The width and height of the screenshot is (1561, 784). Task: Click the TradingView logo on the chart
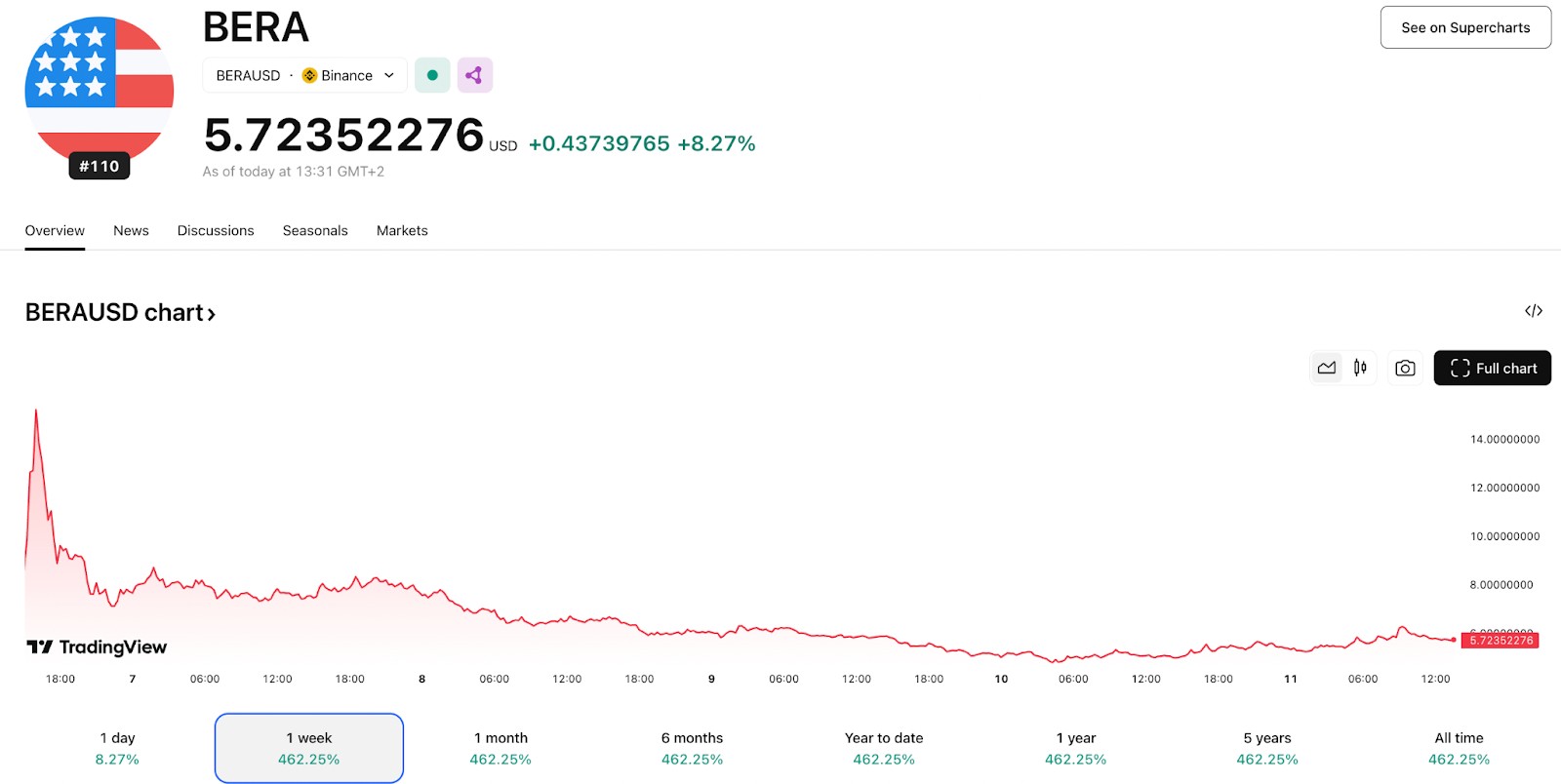tap(97, 647)
